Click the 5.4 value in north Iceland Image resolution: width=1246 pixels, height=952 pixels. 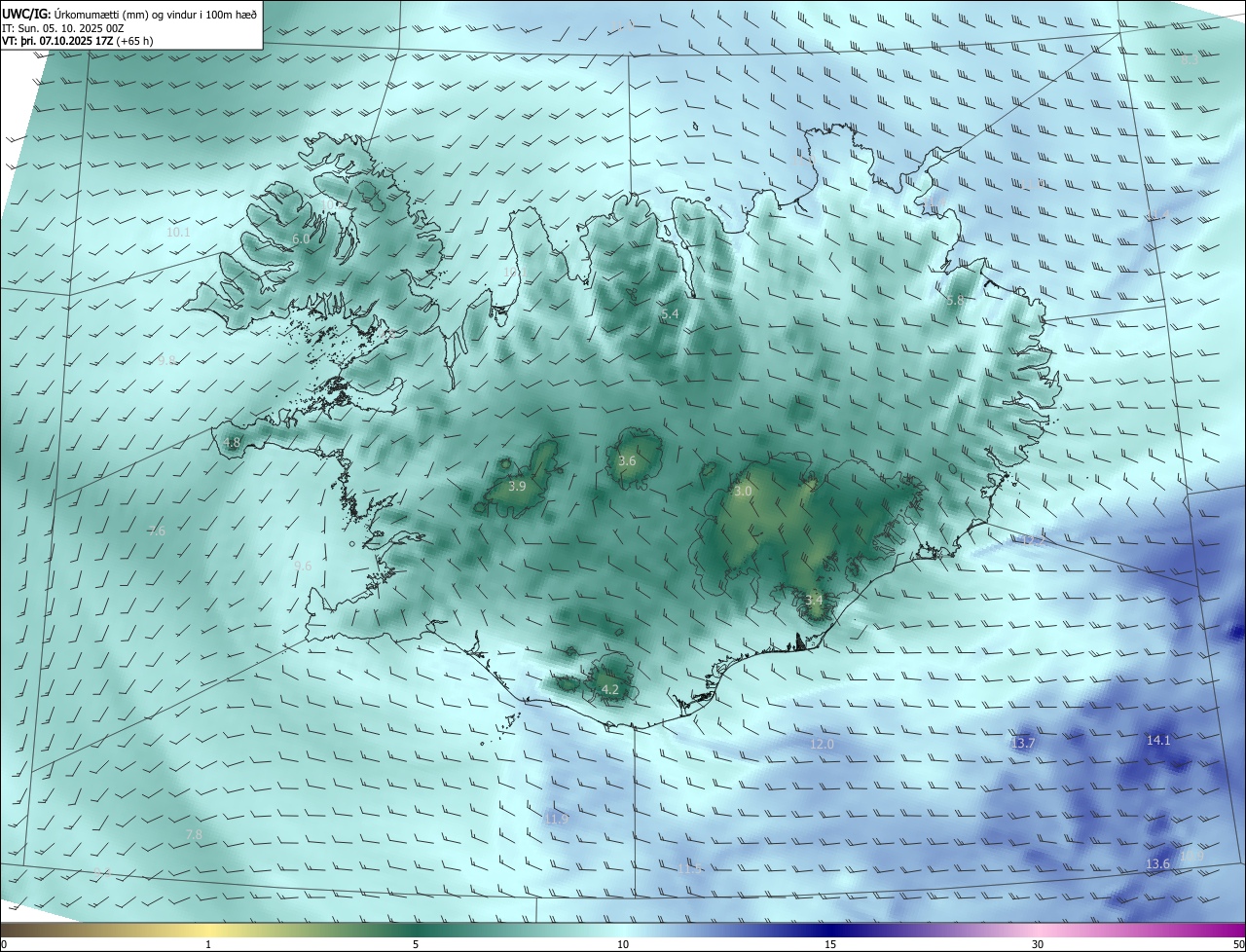pyautogui.click(x=670, y=314)
